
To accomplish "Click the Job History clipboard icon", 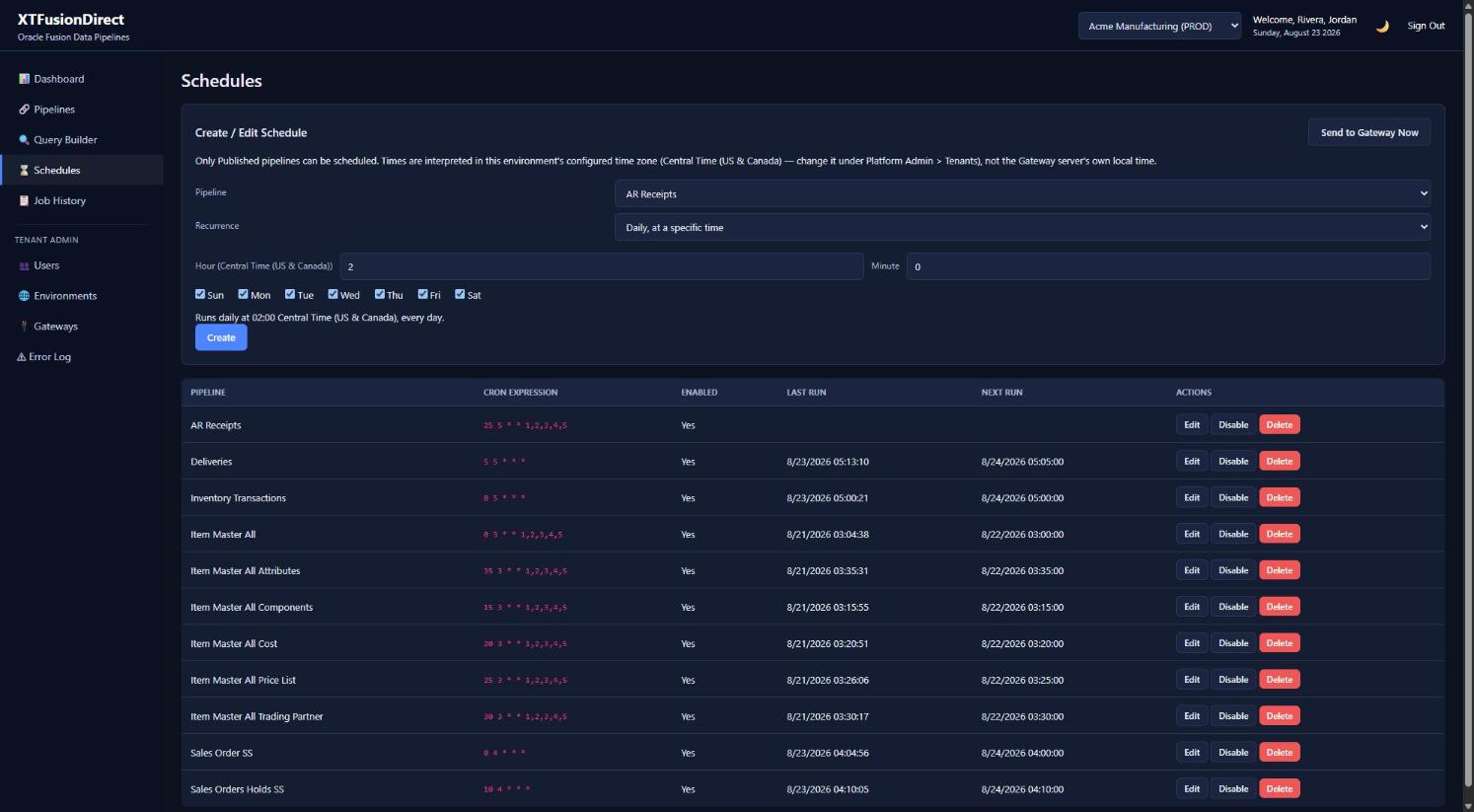I will coord(24,201).
